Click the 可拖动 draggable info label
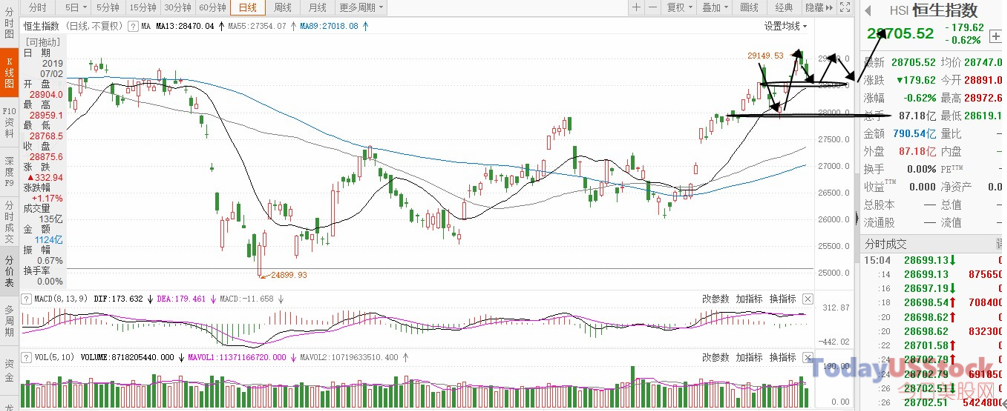1007x411 pixels. click(x=42, y=42)
